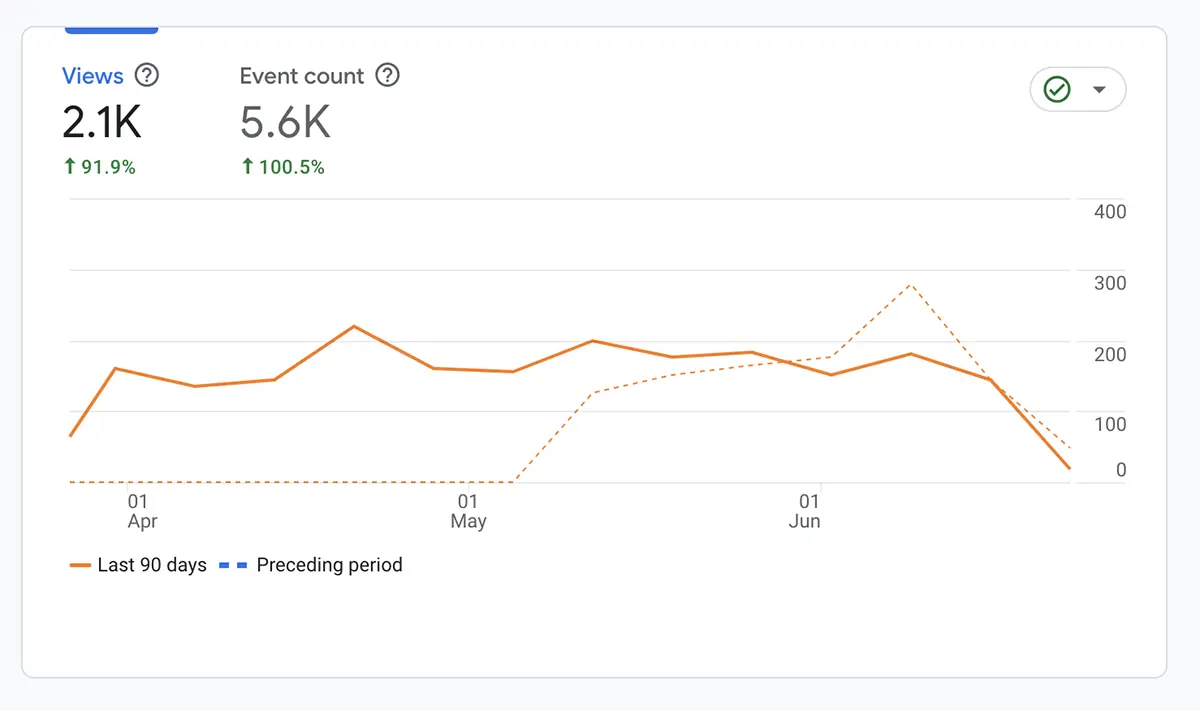
Task: Click the 5.6K event count total
Action: (285, 122)
